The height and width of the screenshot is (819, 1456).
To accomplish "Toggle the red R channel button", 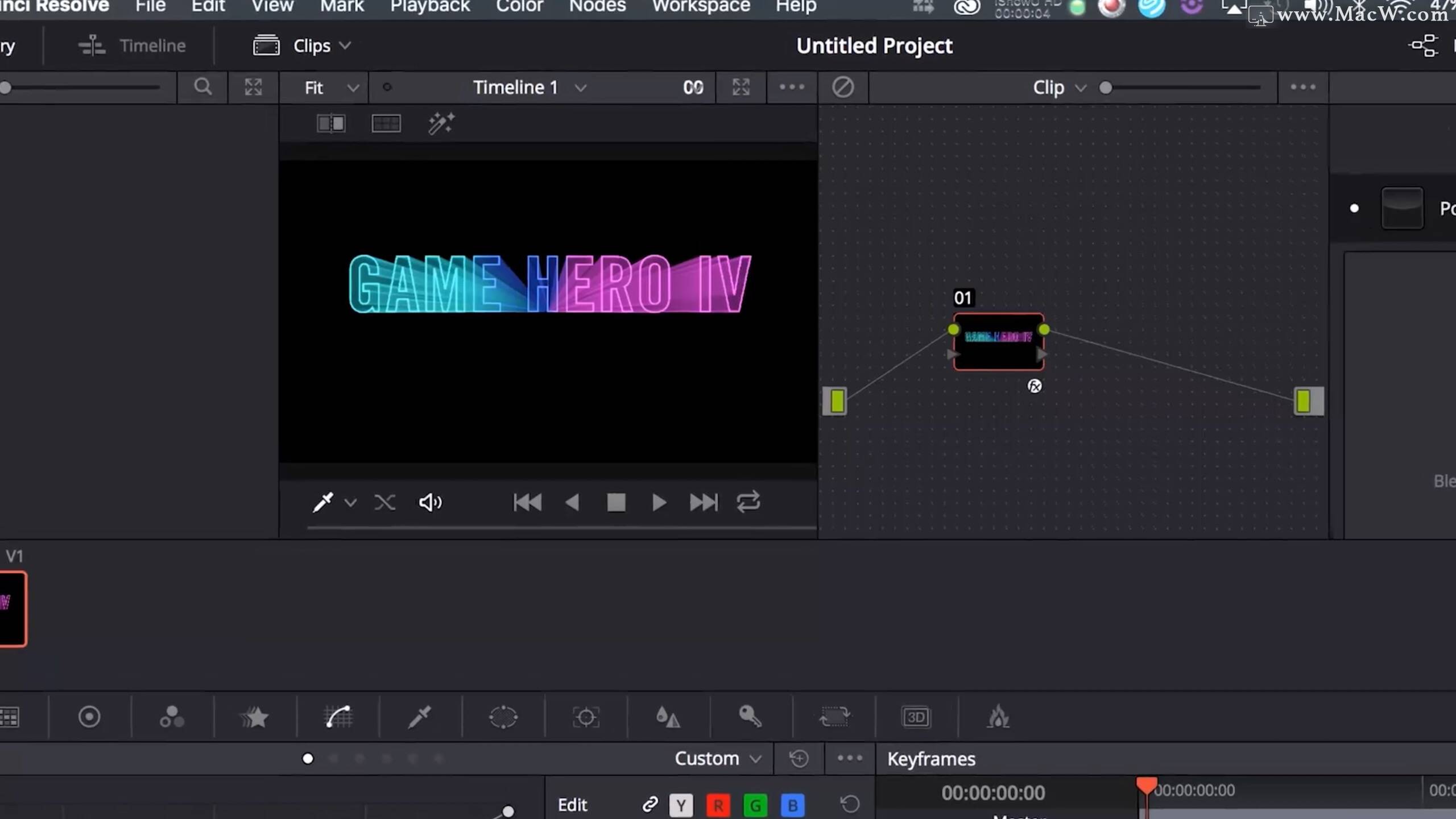I will point(718,805).
